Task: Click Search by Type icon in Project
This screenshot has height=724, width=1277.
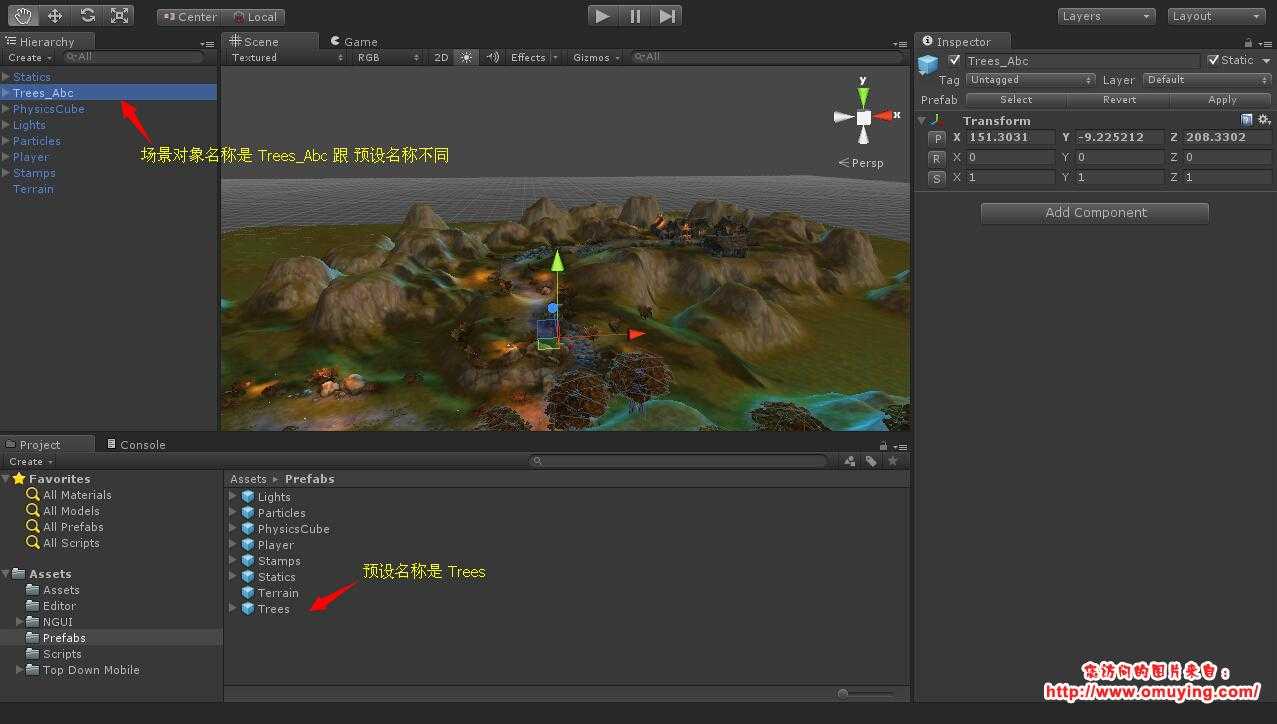Action: [x=850, y=461]
